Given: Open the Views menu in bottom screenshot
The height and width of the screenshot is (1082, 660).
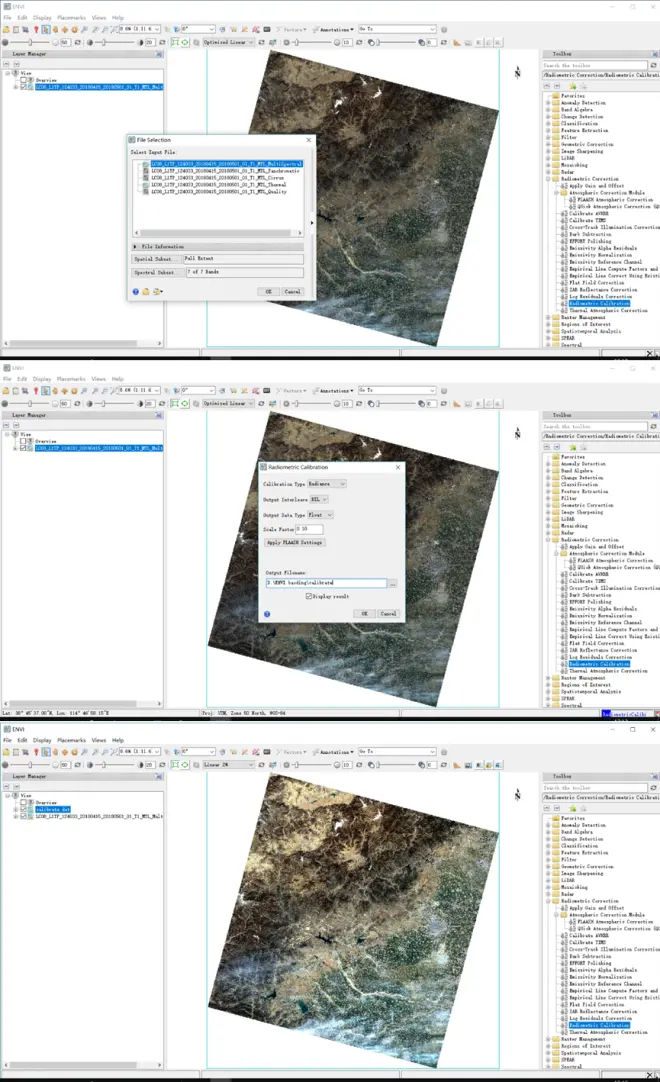Looking at the screenshot, I should pos(99,740).
